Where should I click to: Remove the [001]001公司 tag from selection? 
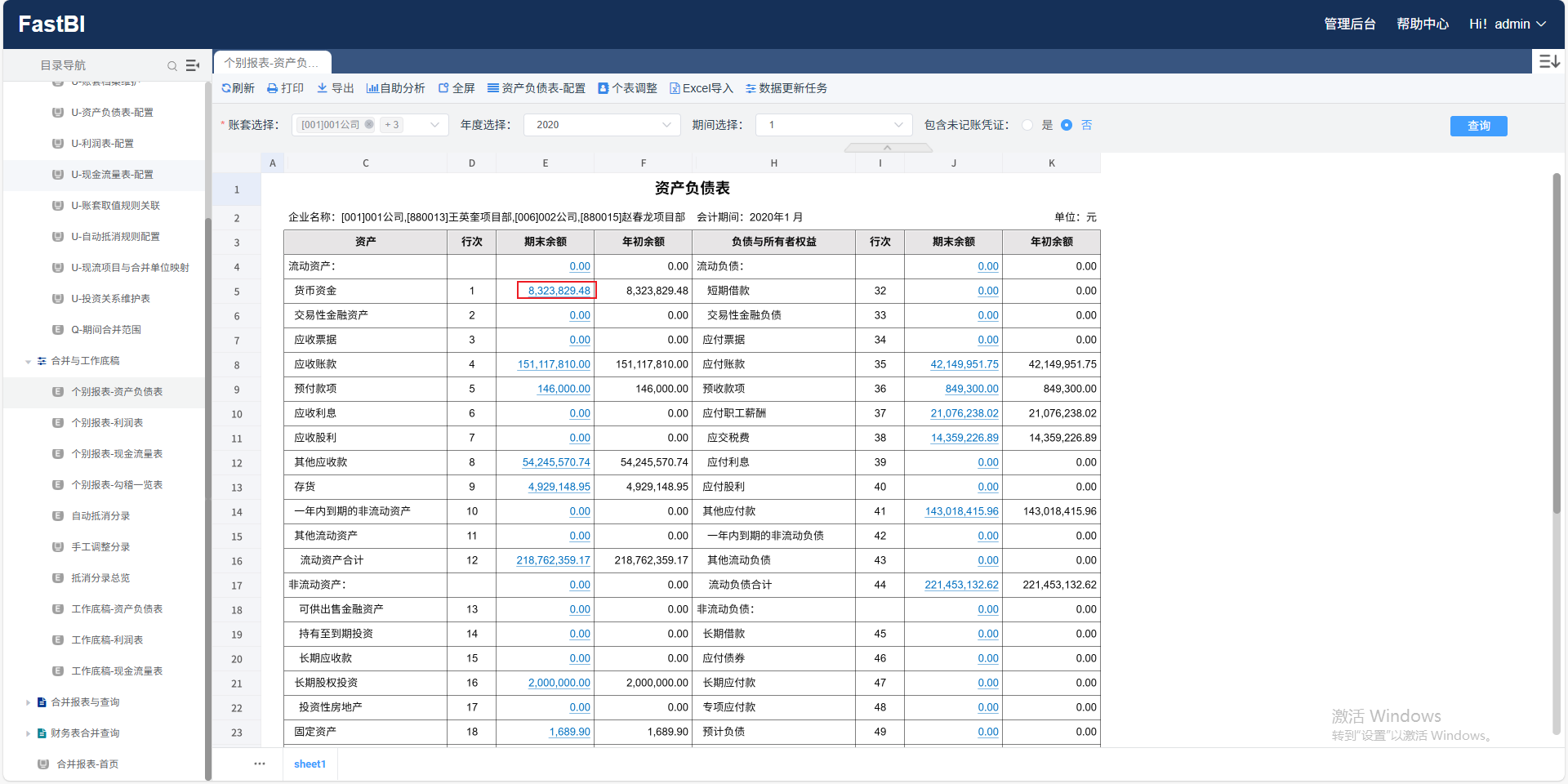pyautogui.click(x=369, y=124)
